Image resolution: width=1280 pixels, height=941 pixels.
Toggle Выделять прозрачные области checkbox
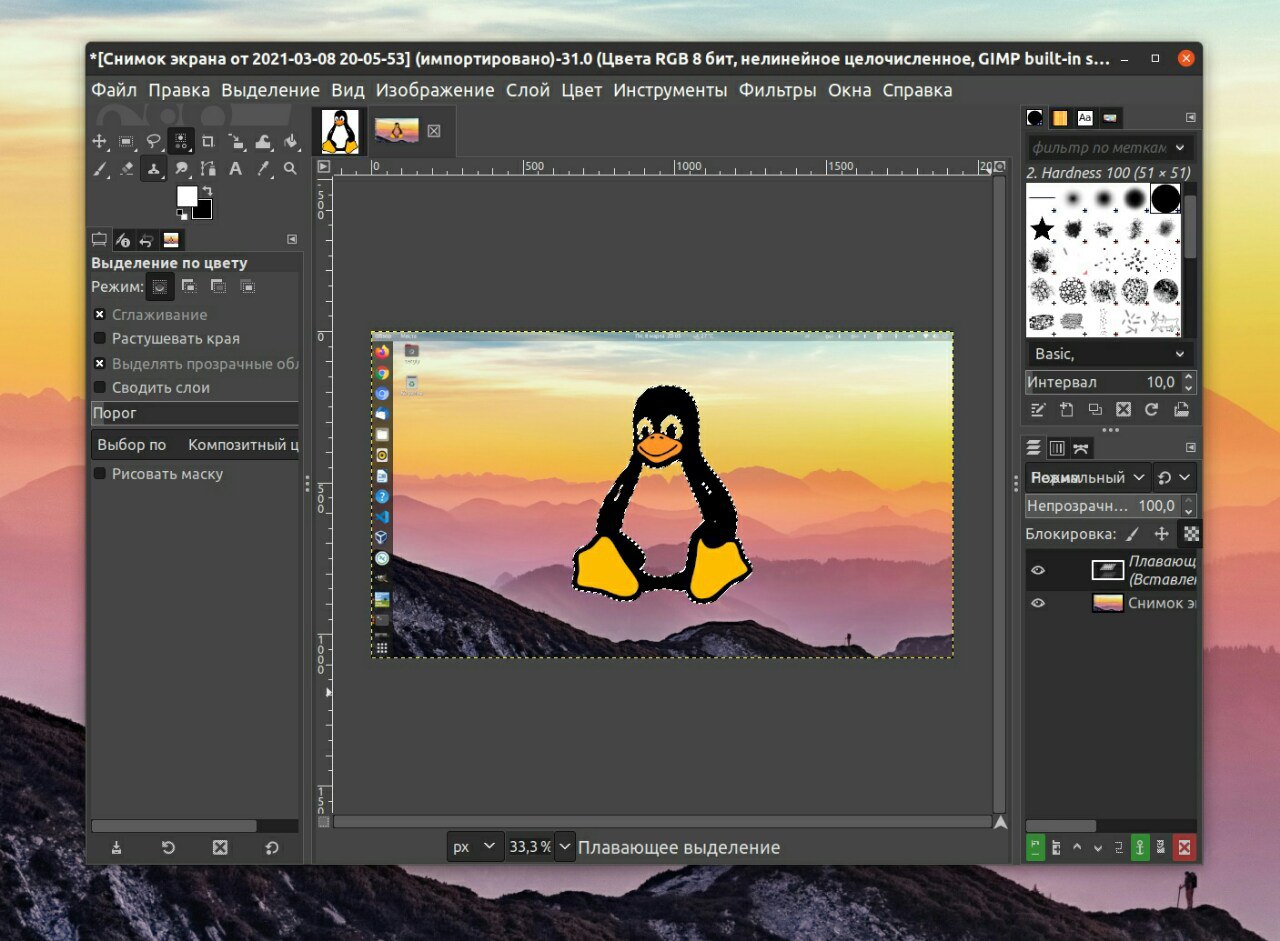tap(99, 364)
